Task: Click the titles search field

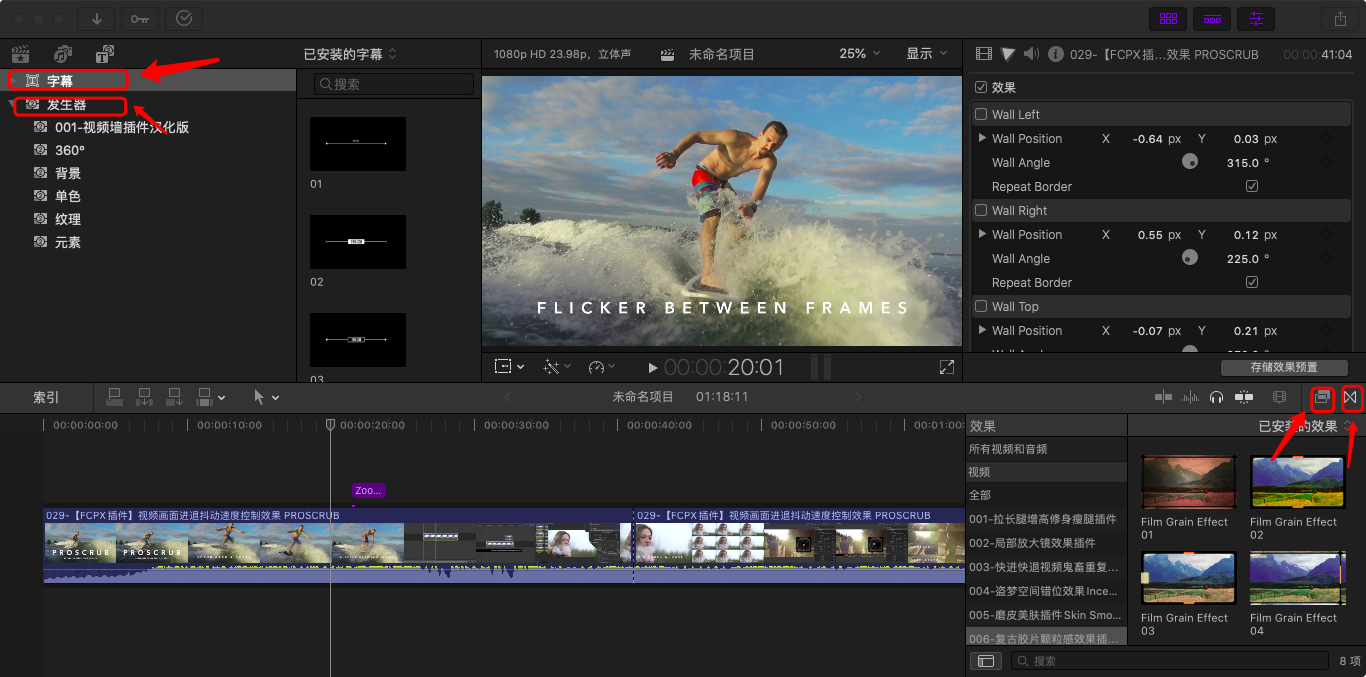Action: point(394,84)
